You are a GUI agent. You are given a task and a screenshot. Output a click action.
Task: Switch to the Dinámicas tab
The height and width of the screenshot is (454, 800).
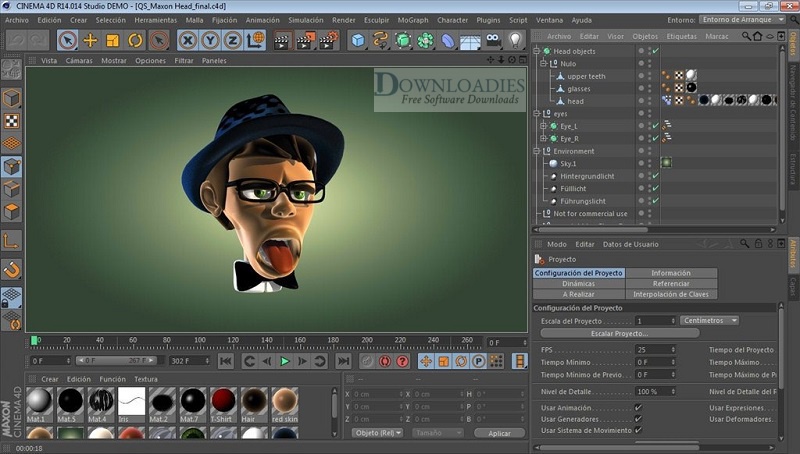579,284
